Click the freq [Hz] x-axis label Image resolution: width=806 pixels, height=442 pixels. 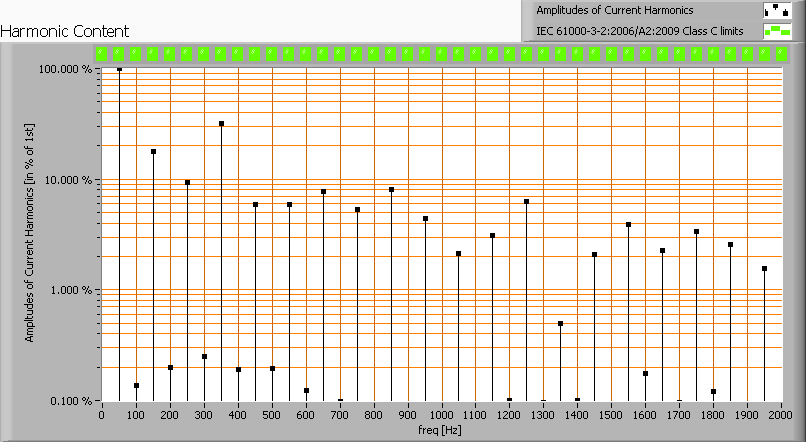pos(439,430)
